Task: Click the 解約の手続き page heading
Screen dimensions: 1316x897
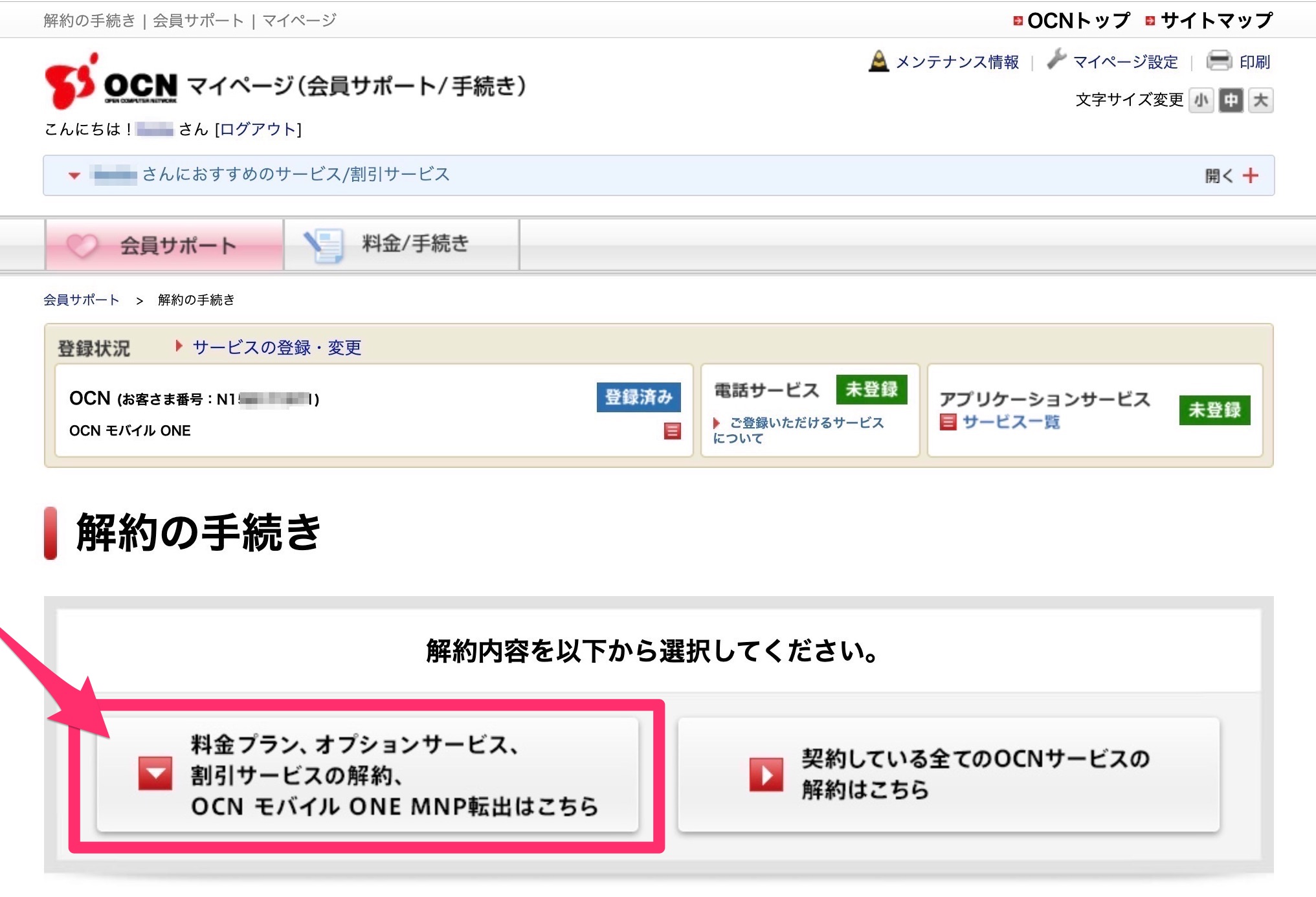Action: 198,533
